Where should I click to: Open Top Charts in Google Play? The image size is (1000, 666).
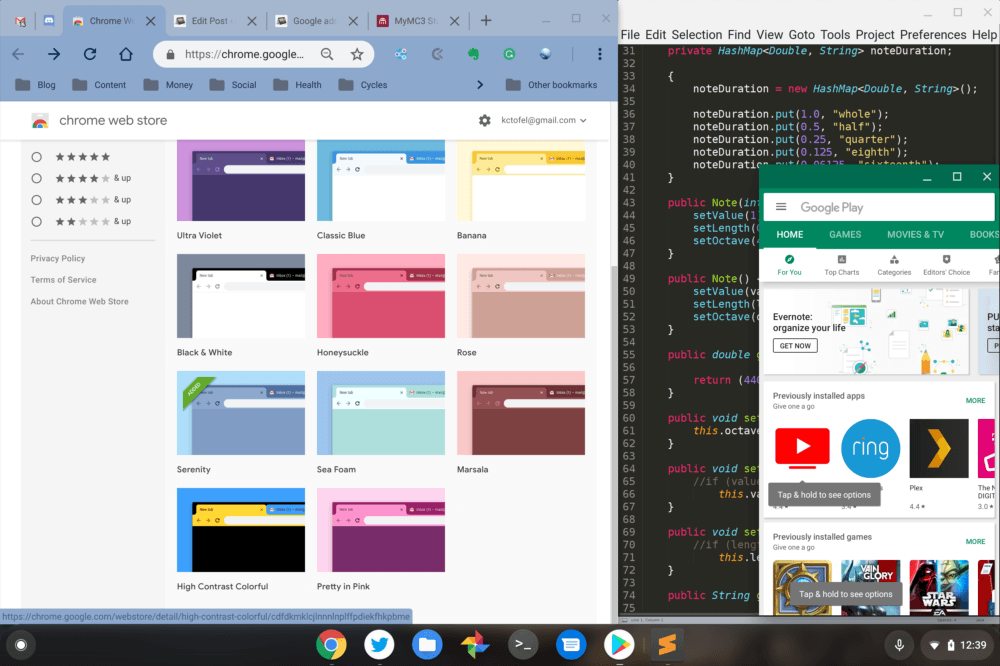click(842, 265)
